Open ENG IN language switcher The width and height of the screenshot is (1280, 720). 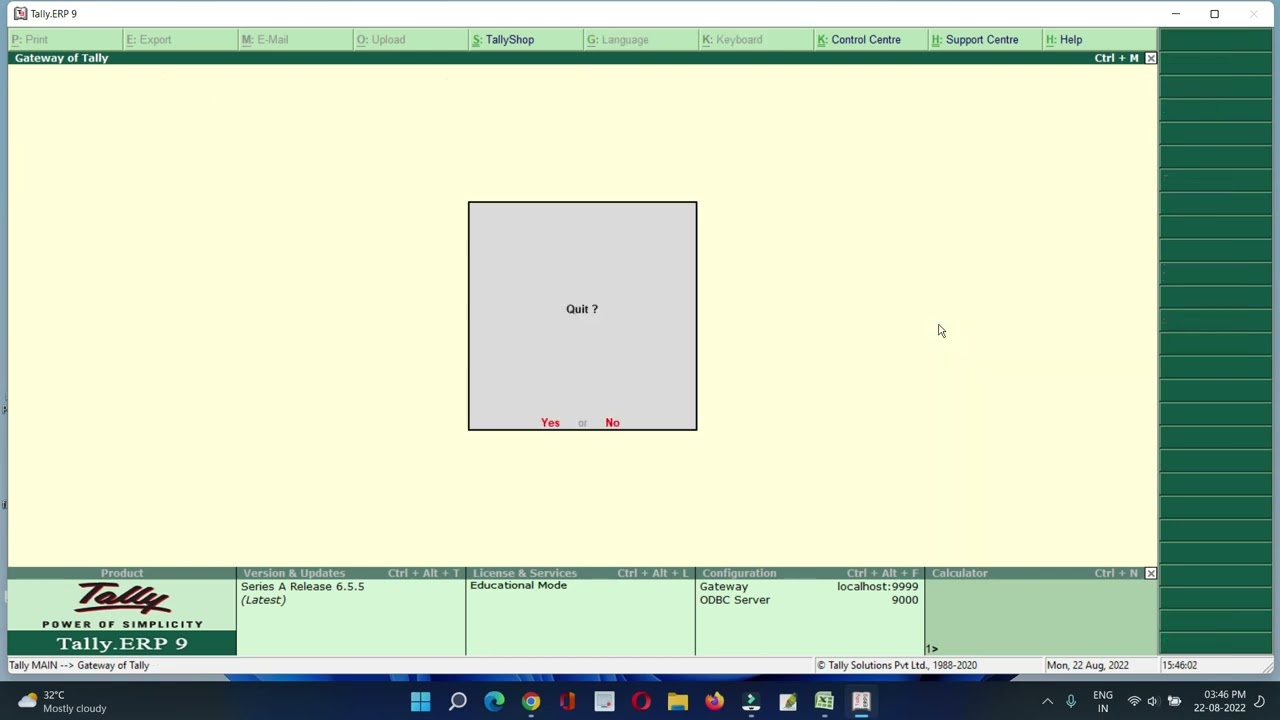1103,702
